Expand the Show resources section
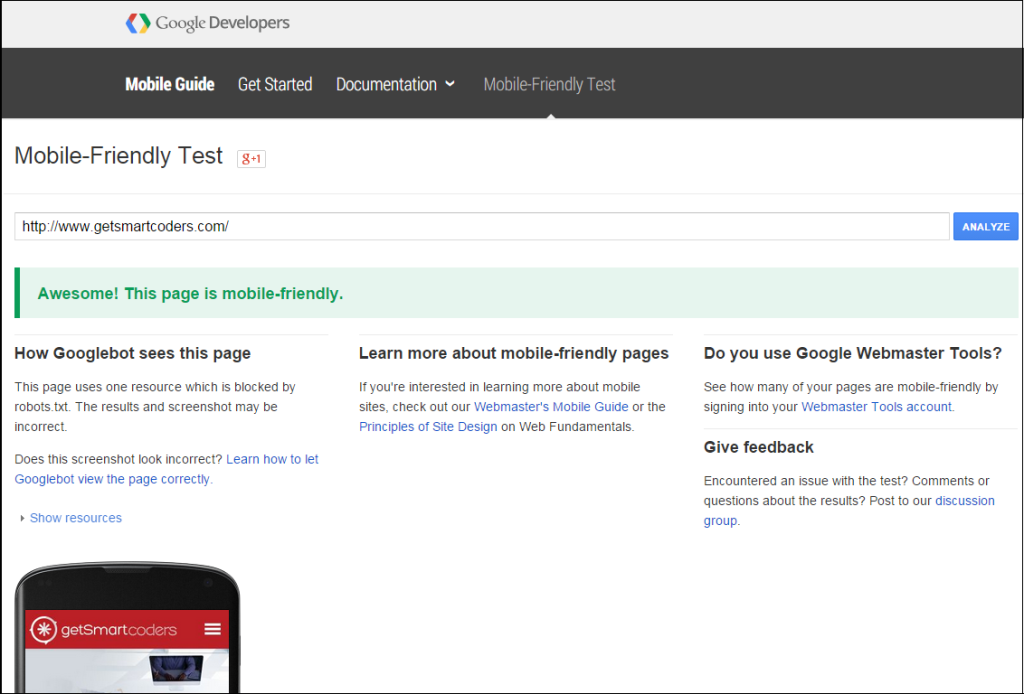Viewport: 1024px width, 694px height. [71, 518]
